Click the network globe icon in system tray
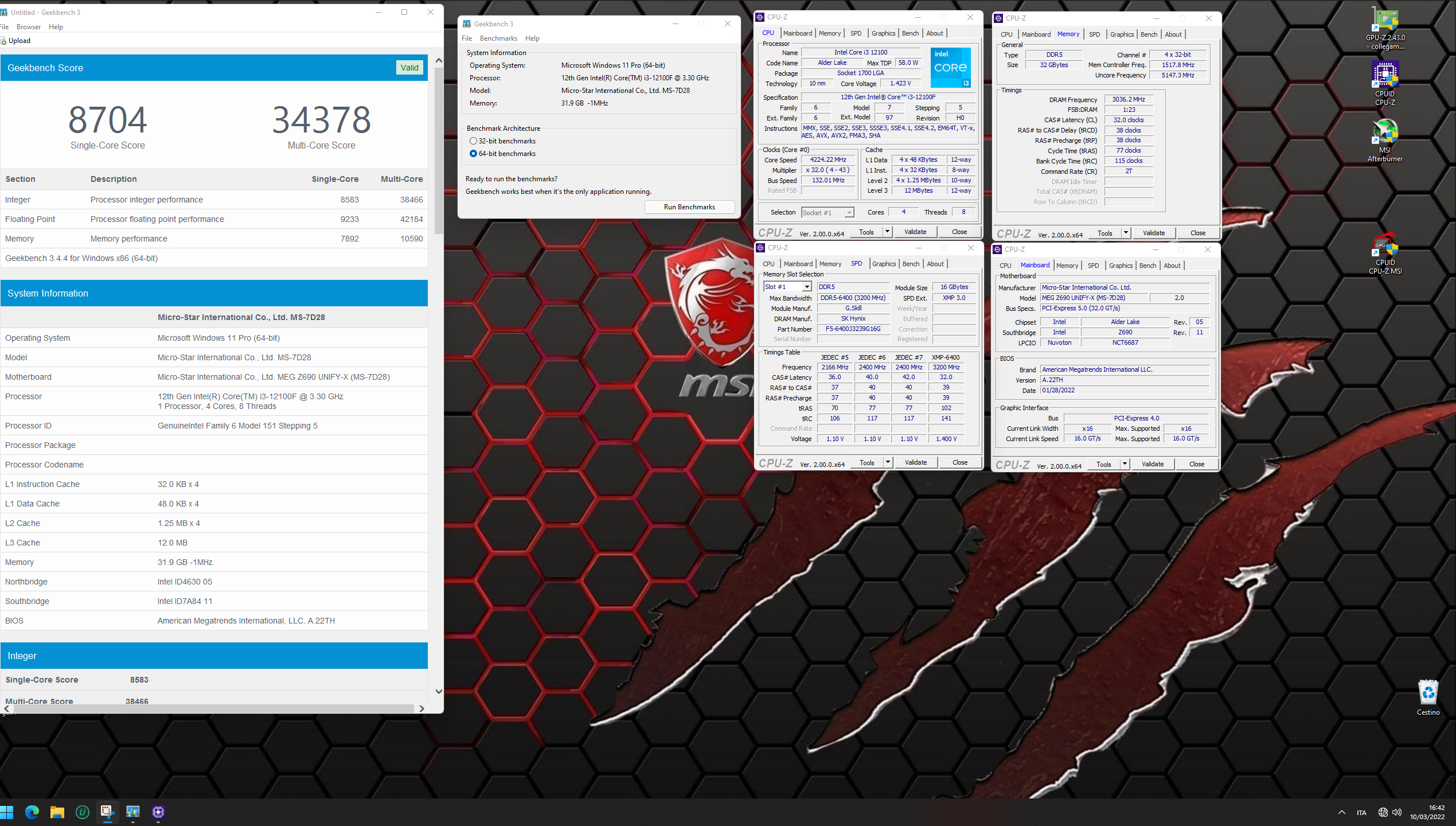The image size is (1456, 826). (x=1383, y=812)
